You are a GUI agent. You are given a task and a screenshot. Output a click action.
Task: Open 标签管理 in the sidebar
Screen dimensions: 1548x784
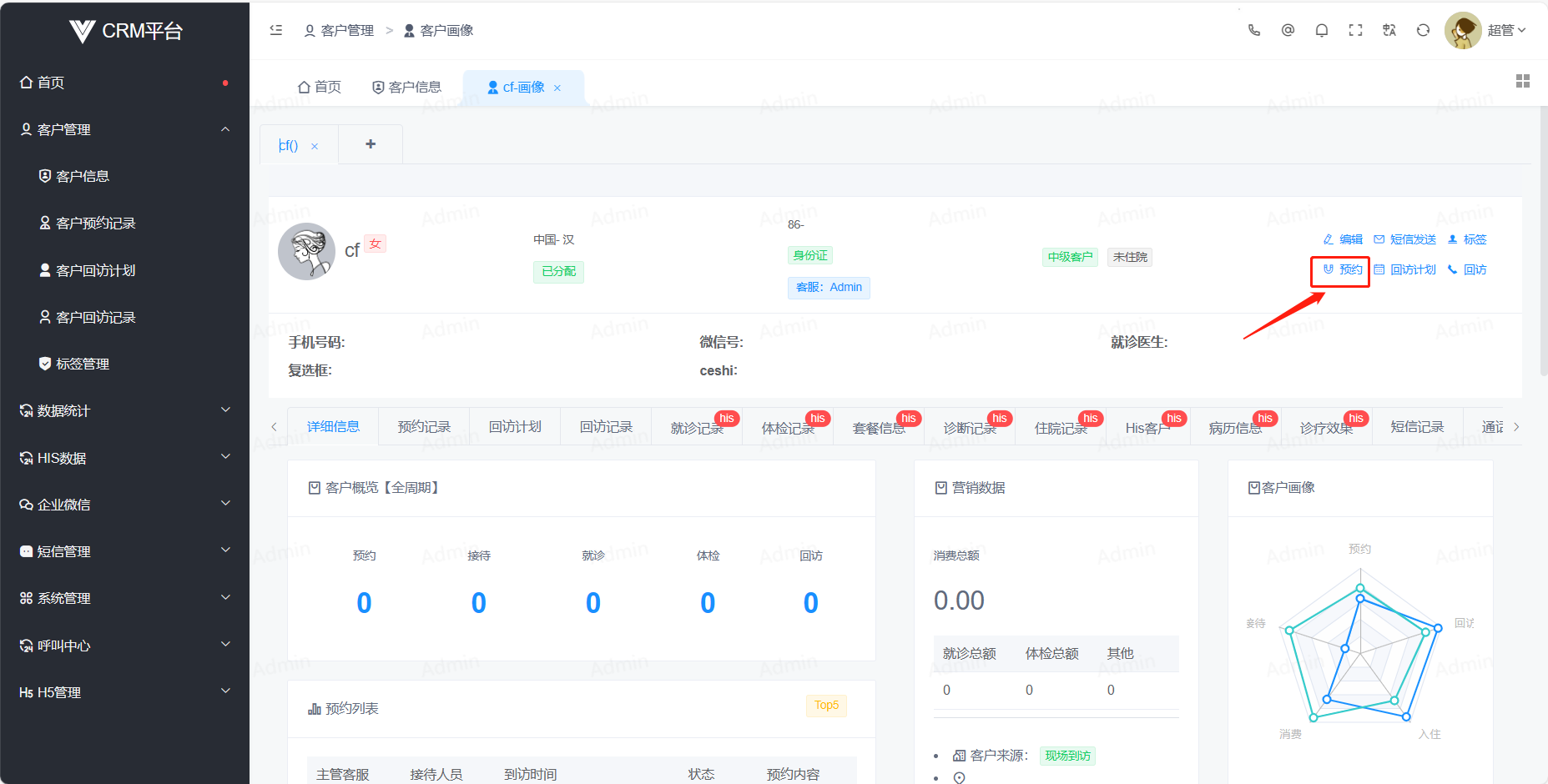125,364
